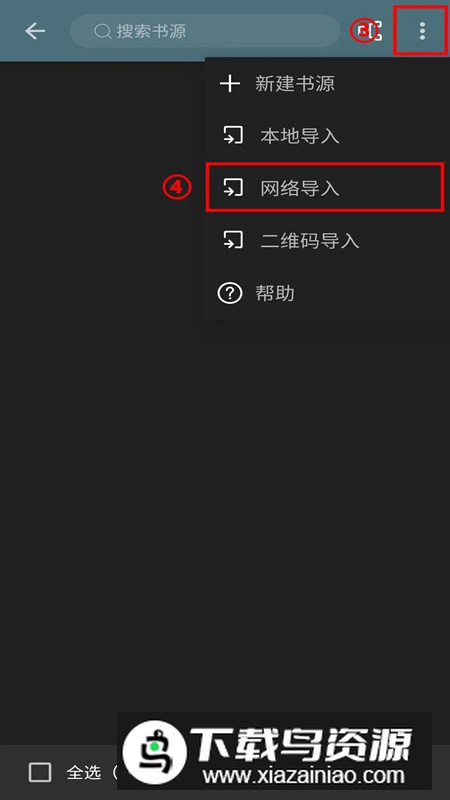450x800 pixels.
Task: Click the www.xiazainiao.com watermark link
Action: pos(303,776)
